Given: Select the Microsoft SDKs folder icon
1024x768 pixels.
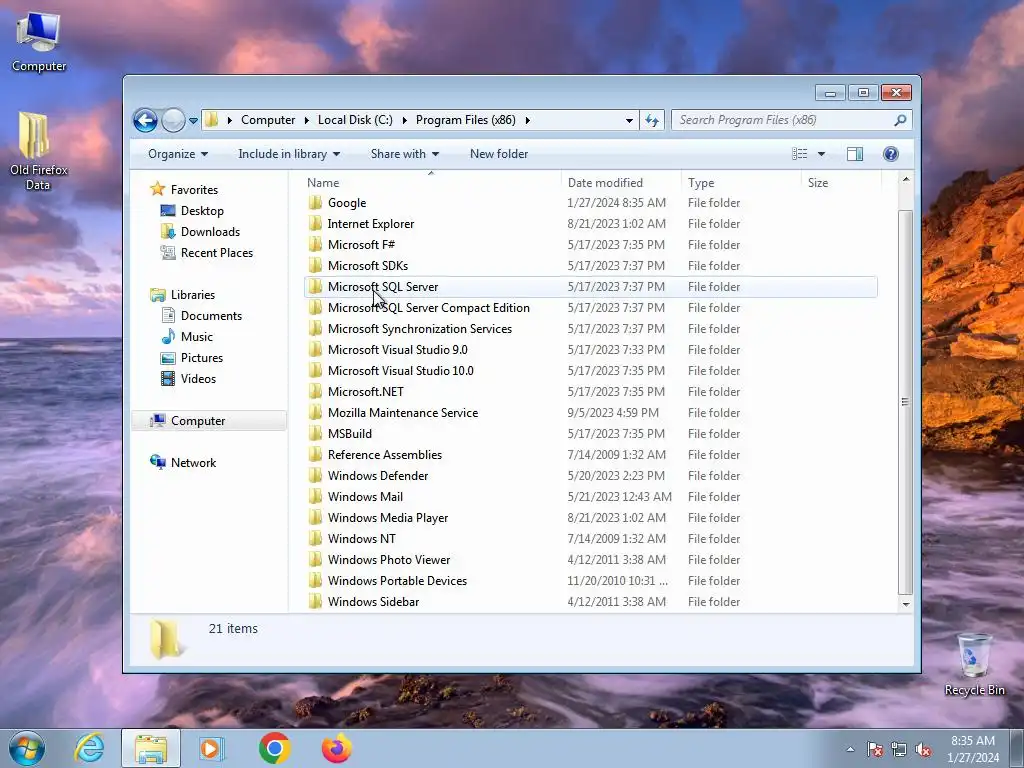Looking at the screenshot, I should pos(315,266).
